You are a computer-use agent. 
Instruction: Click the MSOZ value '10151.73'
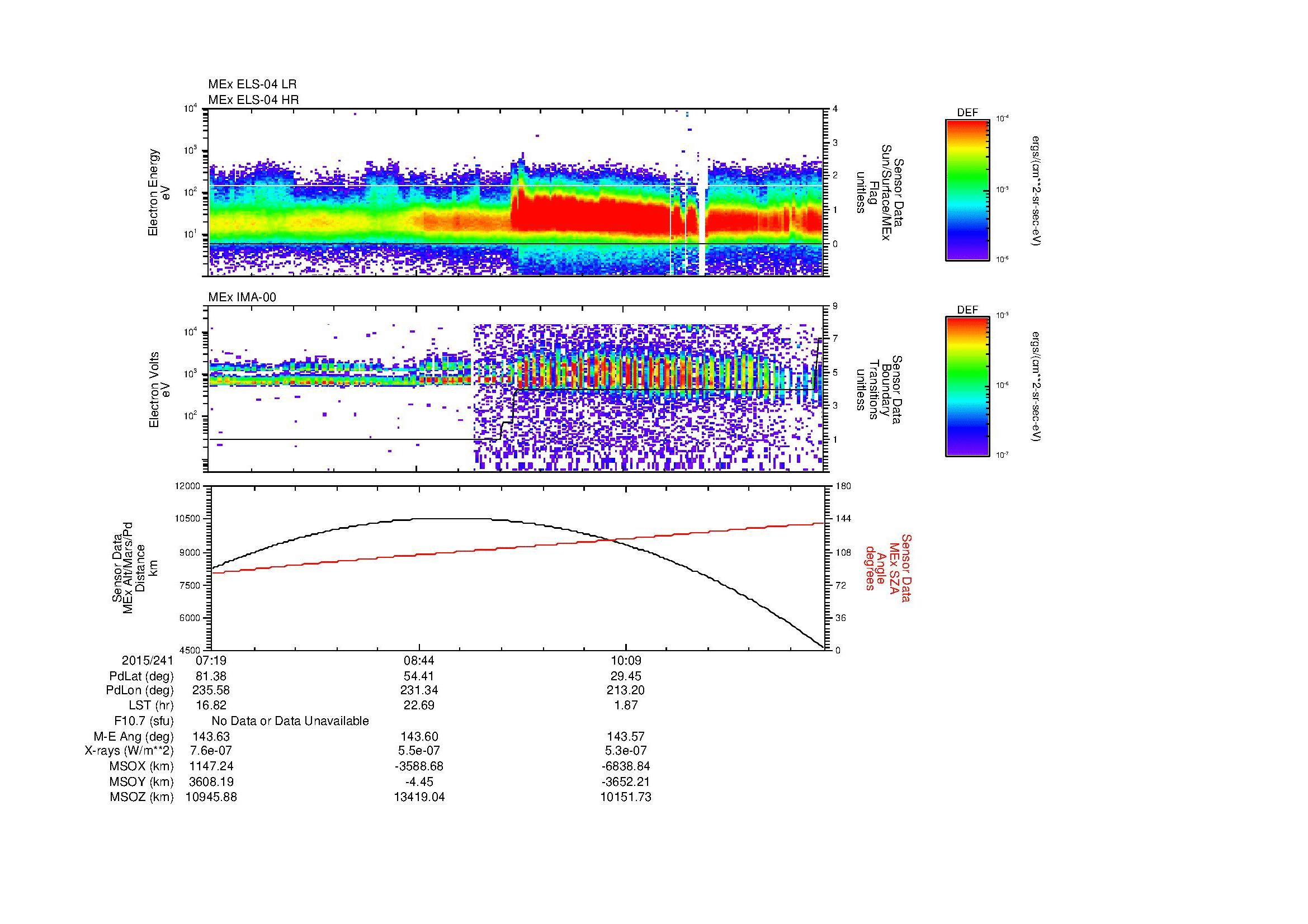(626, 797)
